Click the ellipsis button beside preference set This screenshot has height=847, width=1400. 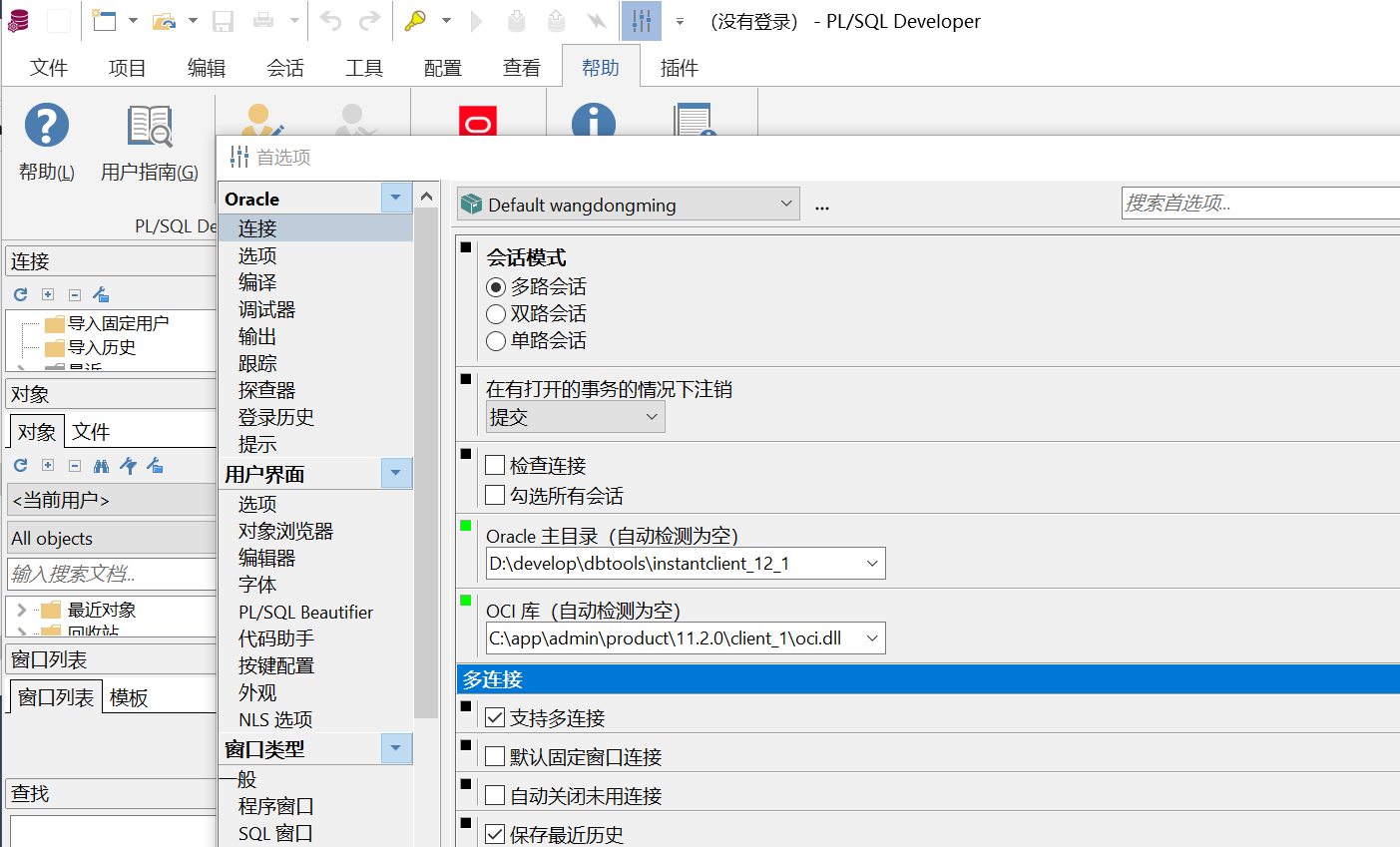click(x=822, y=206)
